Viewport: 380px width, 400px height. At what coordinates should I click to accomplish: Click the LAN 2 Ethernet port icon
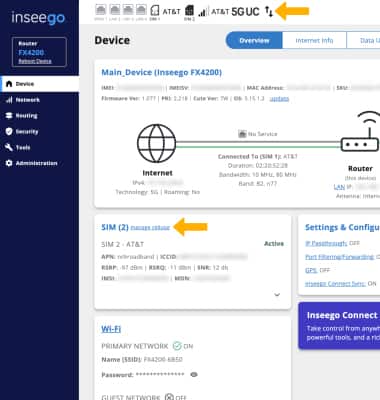(114, 11)
